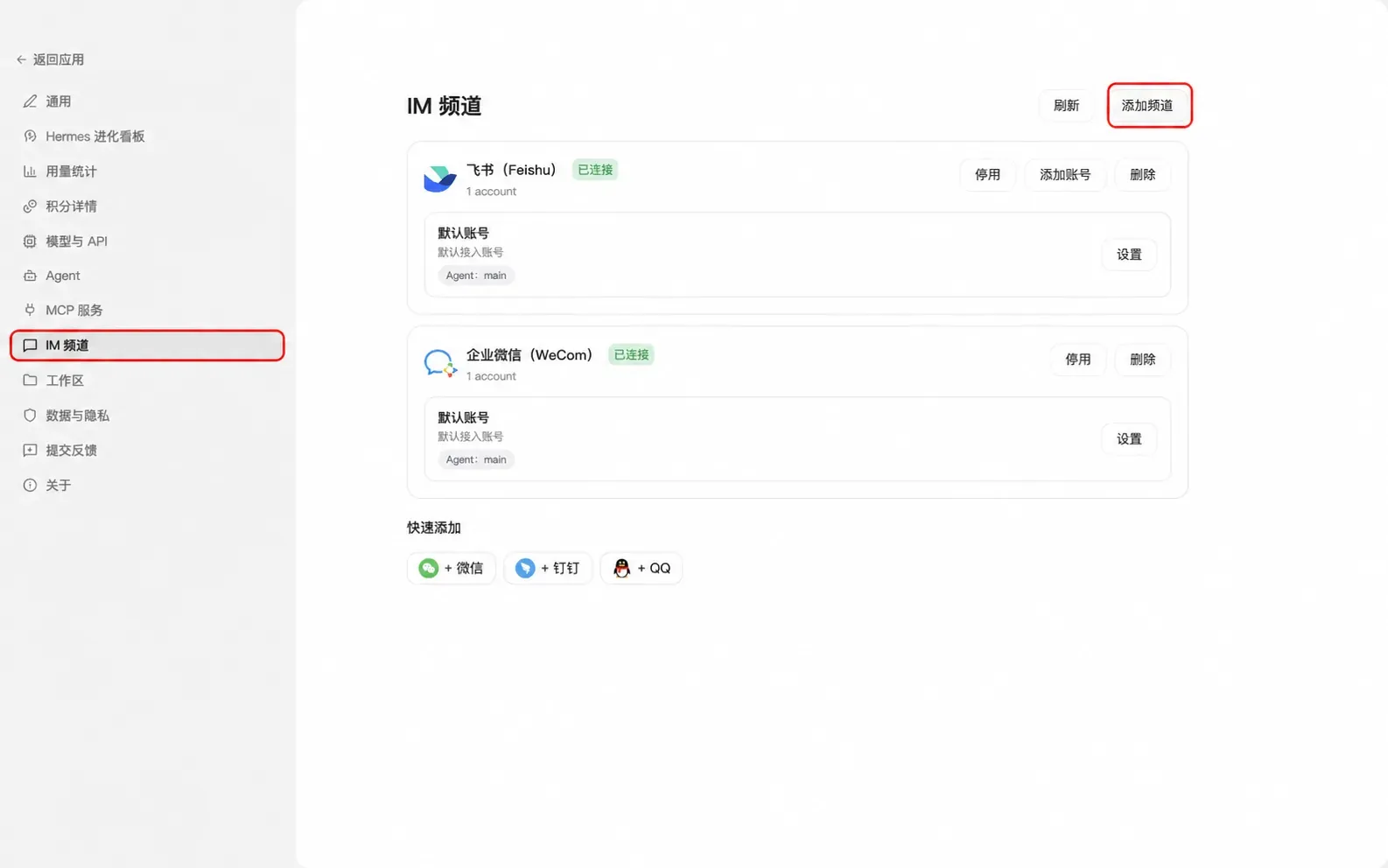Click the coin icon for 积分详情
The width and height of the screenshot is (1388, 868).
click(x=30, y=206)
